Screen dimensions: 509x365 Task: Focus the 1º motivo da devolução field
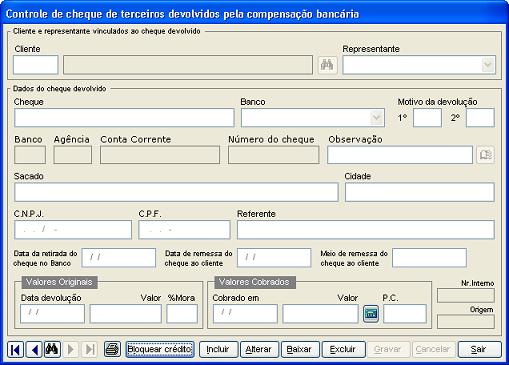pyautogui.click(x=427, y=118)
